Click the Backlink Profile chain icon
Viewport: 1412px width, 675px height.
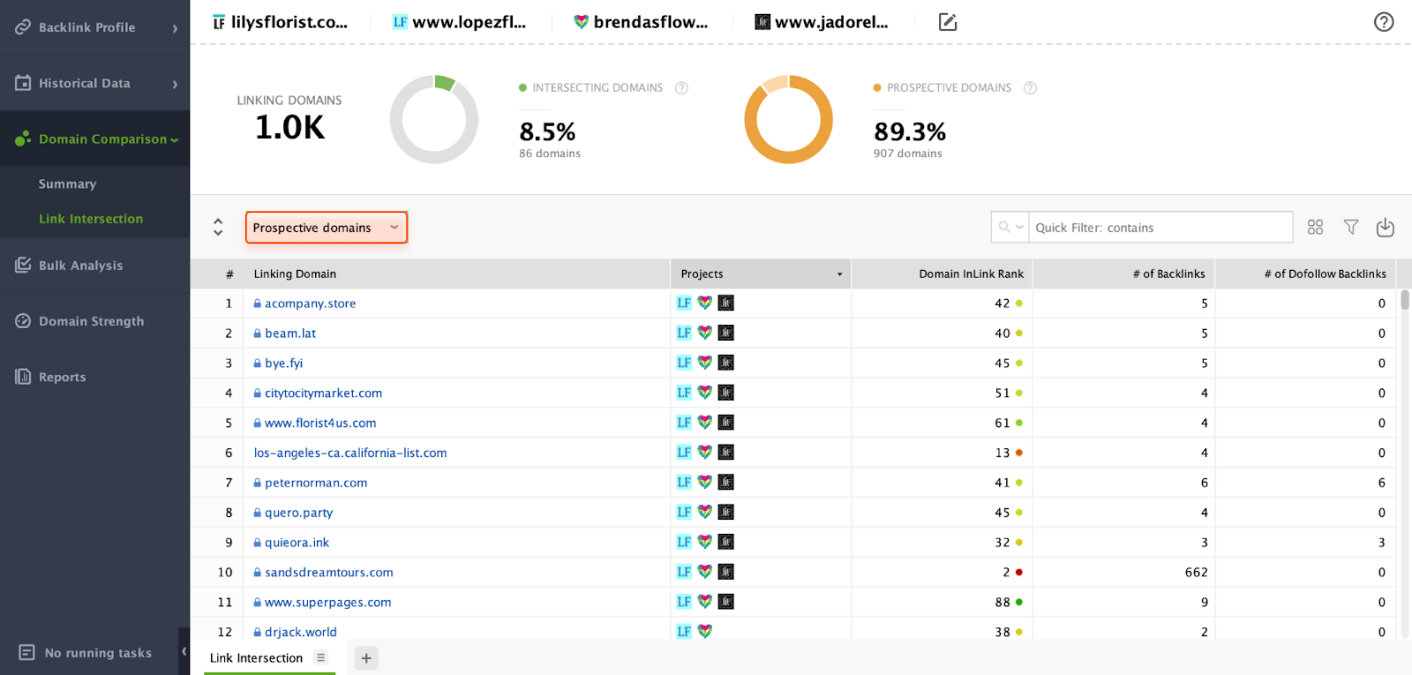click(22, 27)
